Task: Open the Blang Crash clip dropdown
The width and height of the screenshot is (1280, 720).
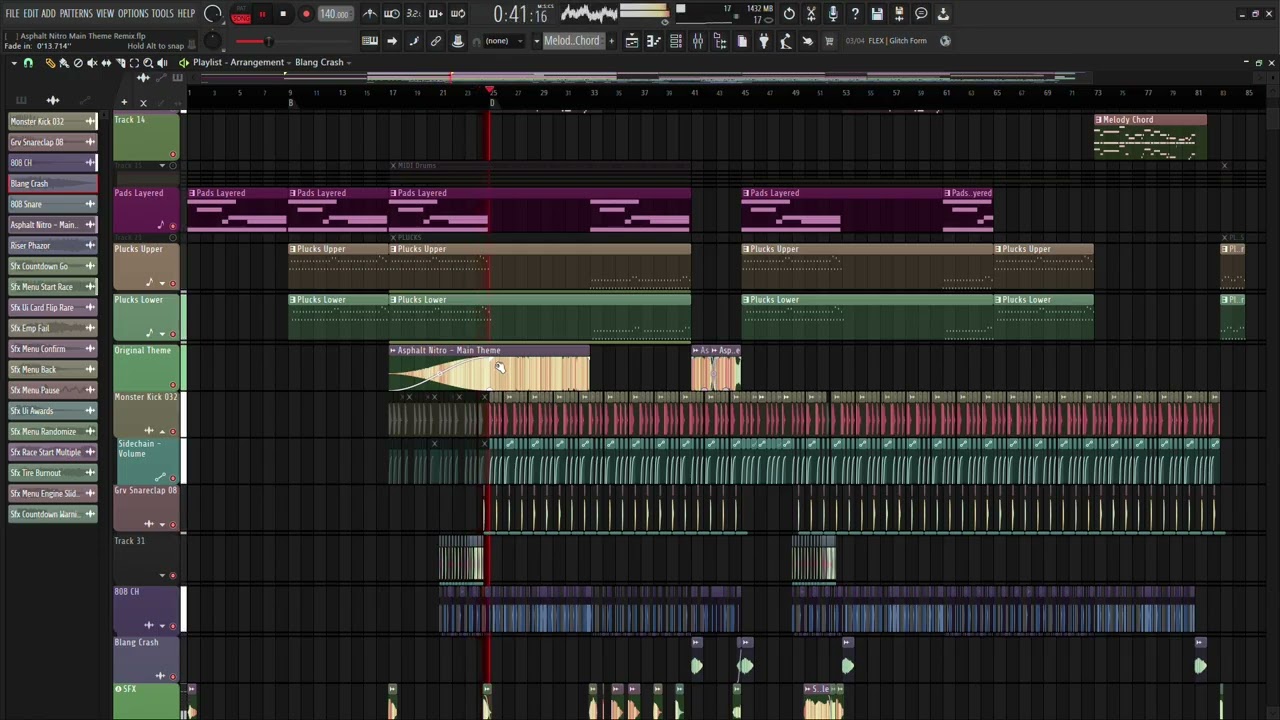Action: coord(323,62)
